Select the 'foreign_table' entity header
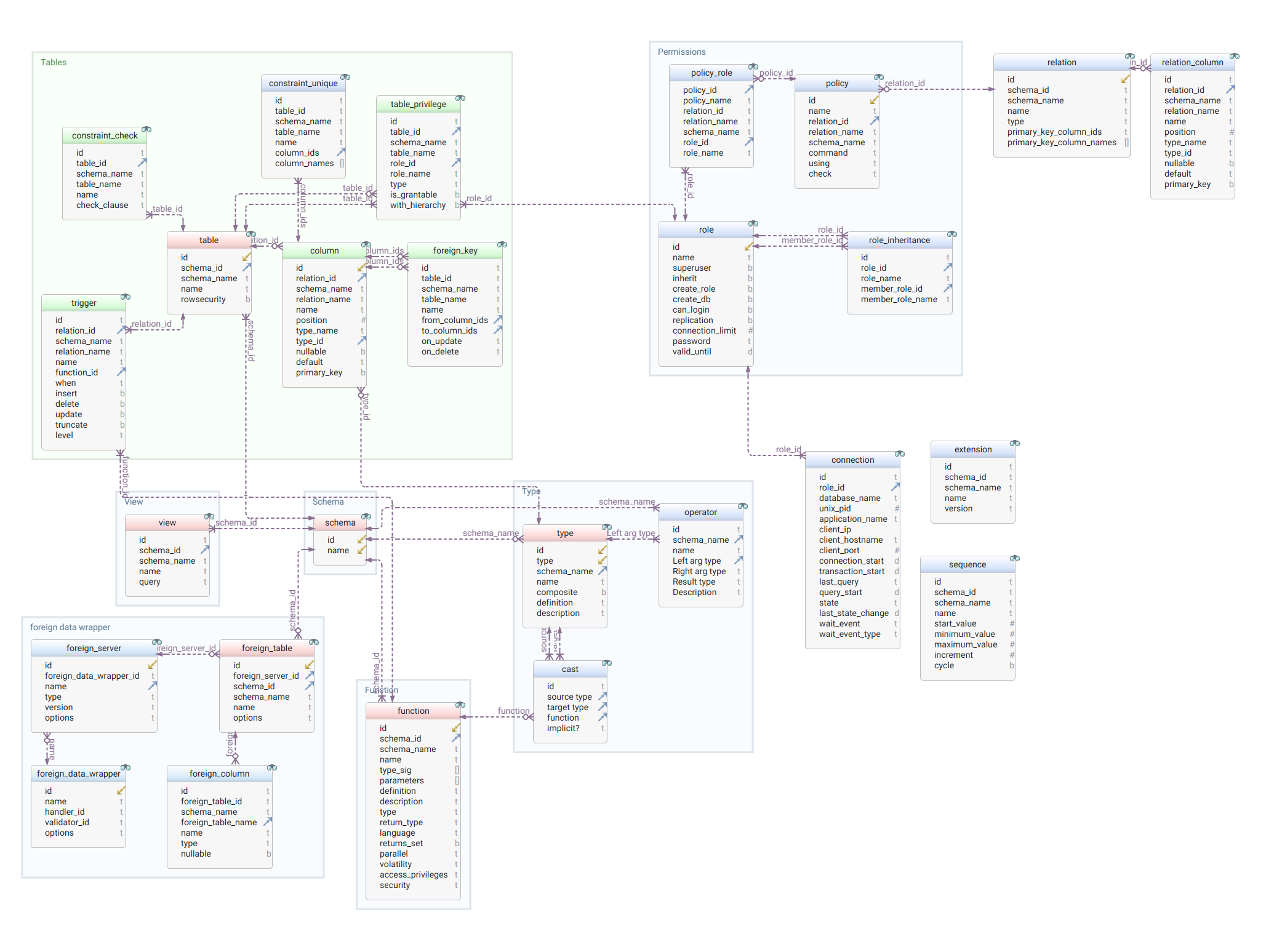Screen dimensions: 1266x952 coord(267,649)
